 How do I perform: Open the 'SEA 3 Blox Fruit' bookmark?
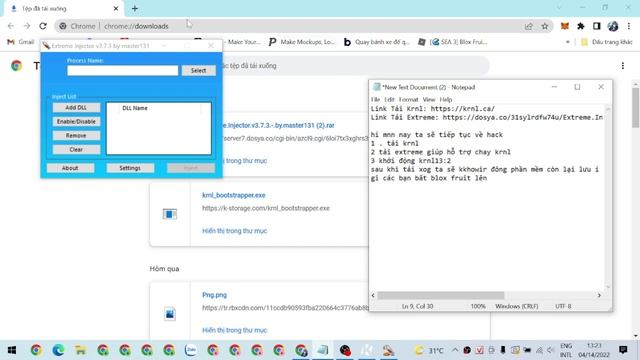click(453, 42)
